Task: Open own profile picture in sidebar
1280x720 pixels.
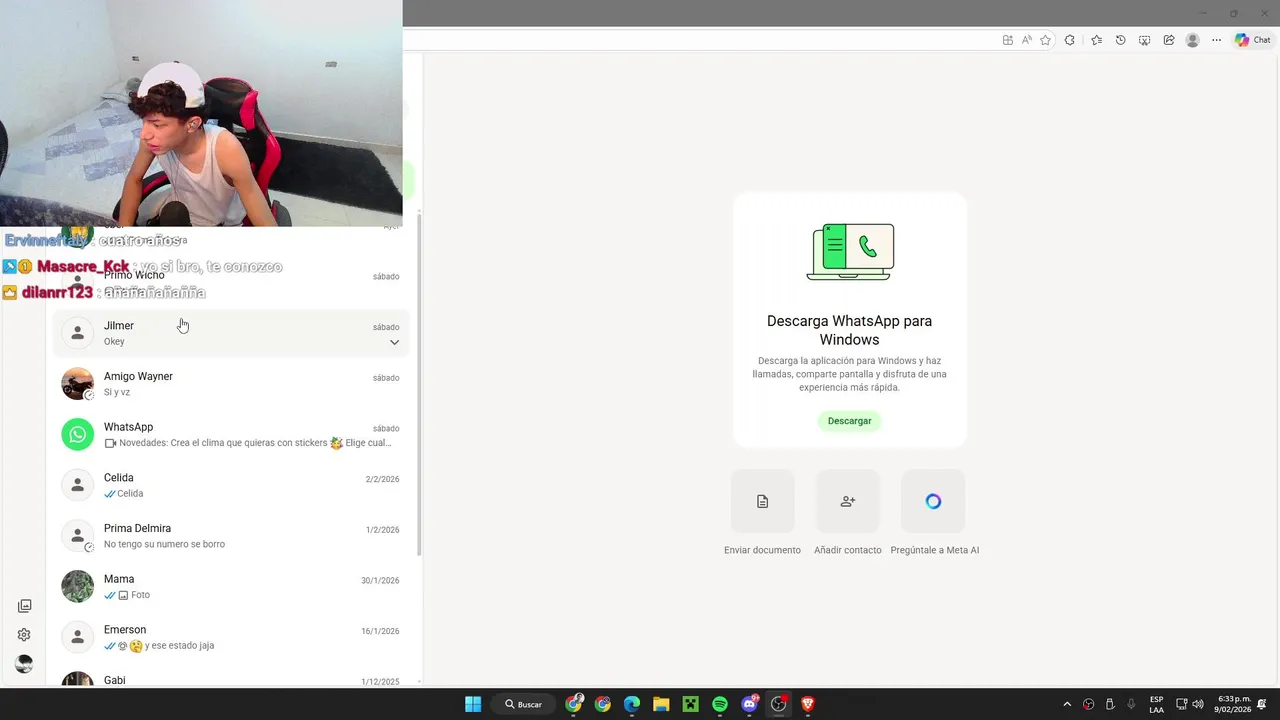Action: 24,664
